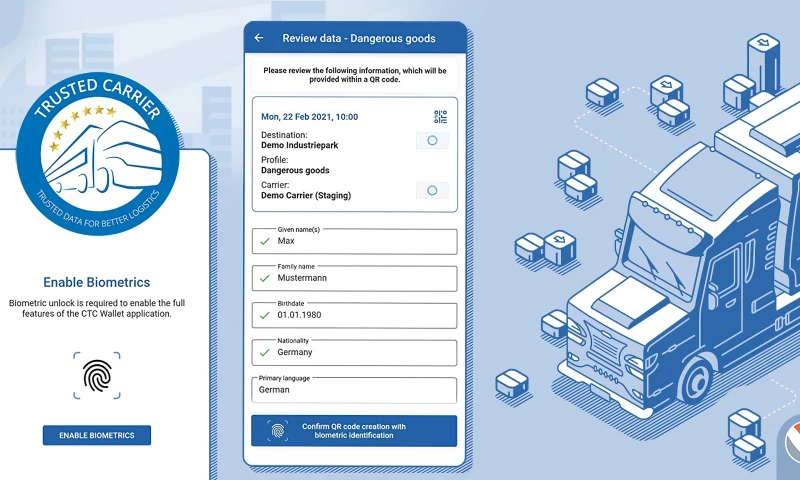Click the green checkmark beside Mustermann
Image resolution: width=800 pixels, height=480 pixels.
264,279
